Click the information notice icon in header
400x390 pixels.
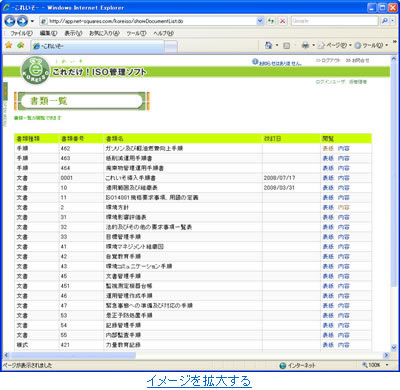coord(255,61)
